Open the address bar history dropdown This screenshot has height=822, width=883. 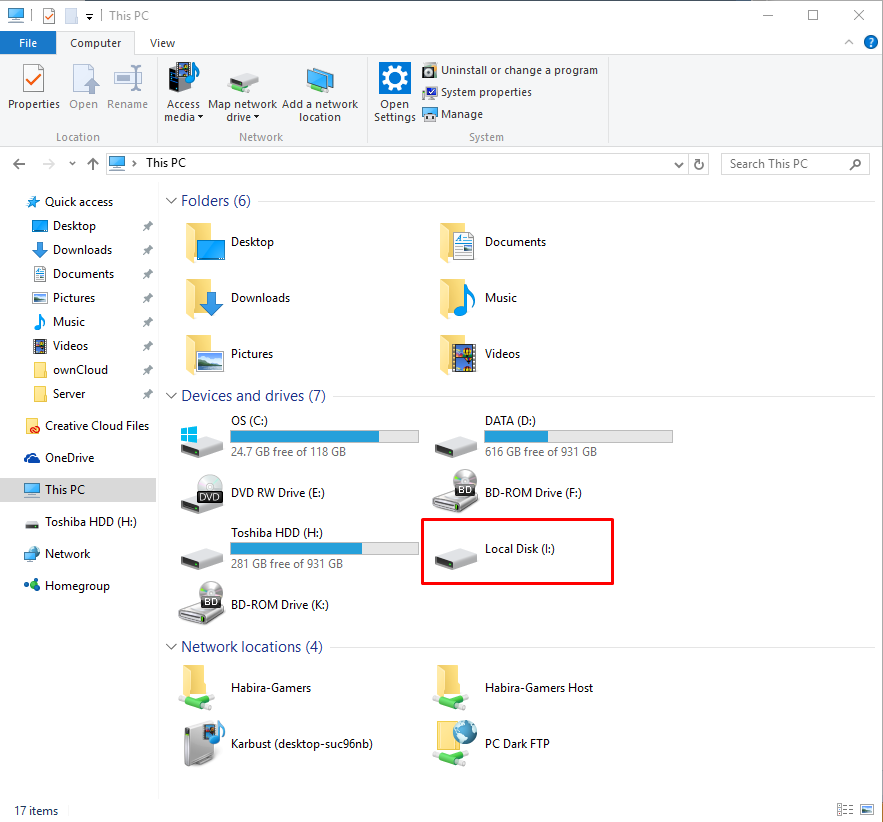(x=679, y=164)
